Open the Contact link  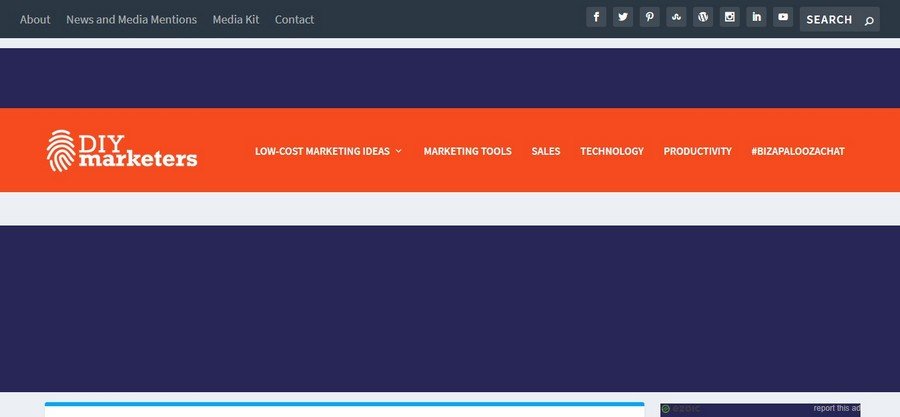point(294,20)
